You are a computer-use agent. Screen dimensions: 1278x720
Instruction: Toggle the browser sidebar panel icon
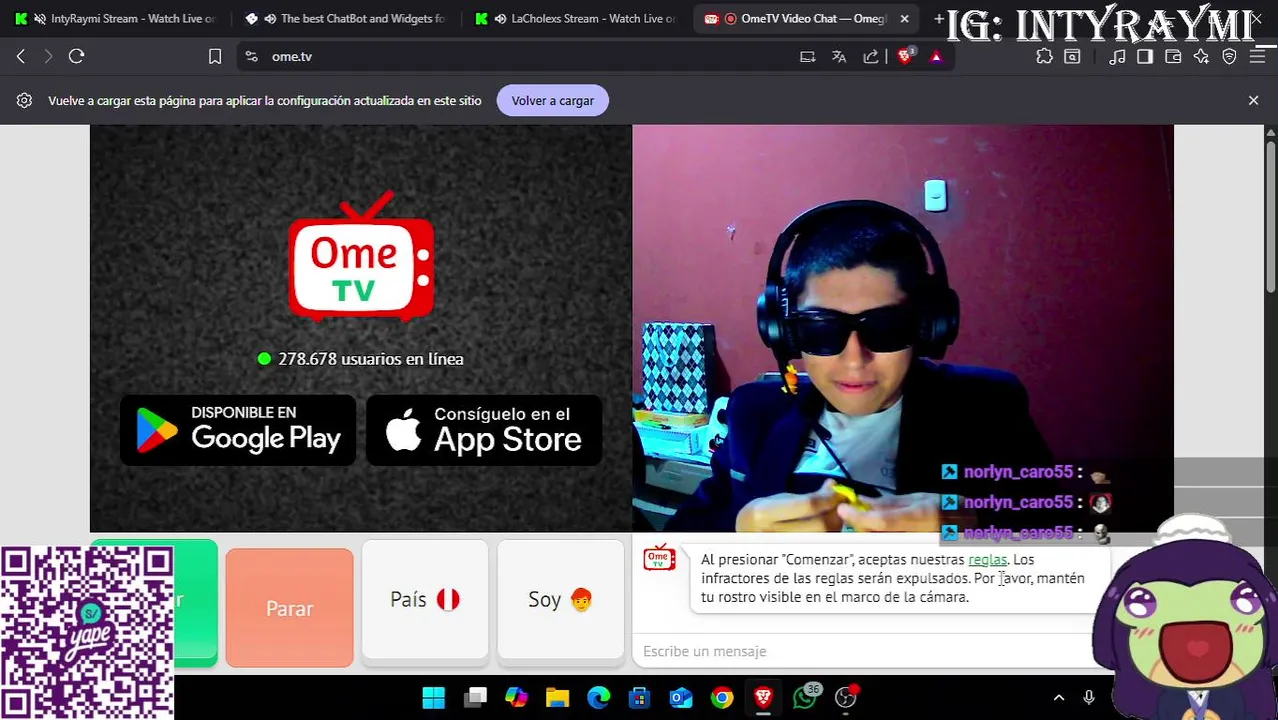(1145, 57)
